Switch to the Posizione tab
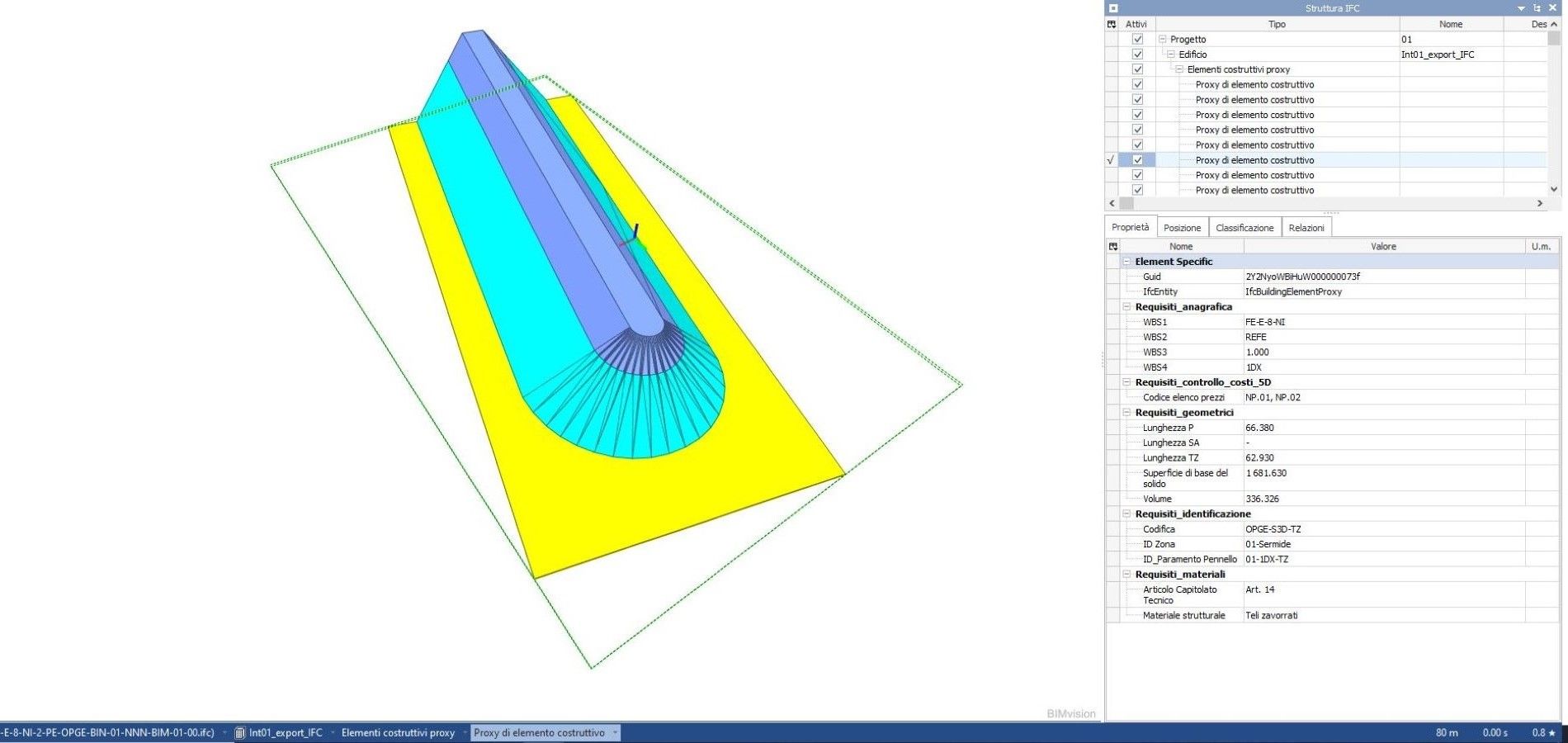 tap(1182, 228)
